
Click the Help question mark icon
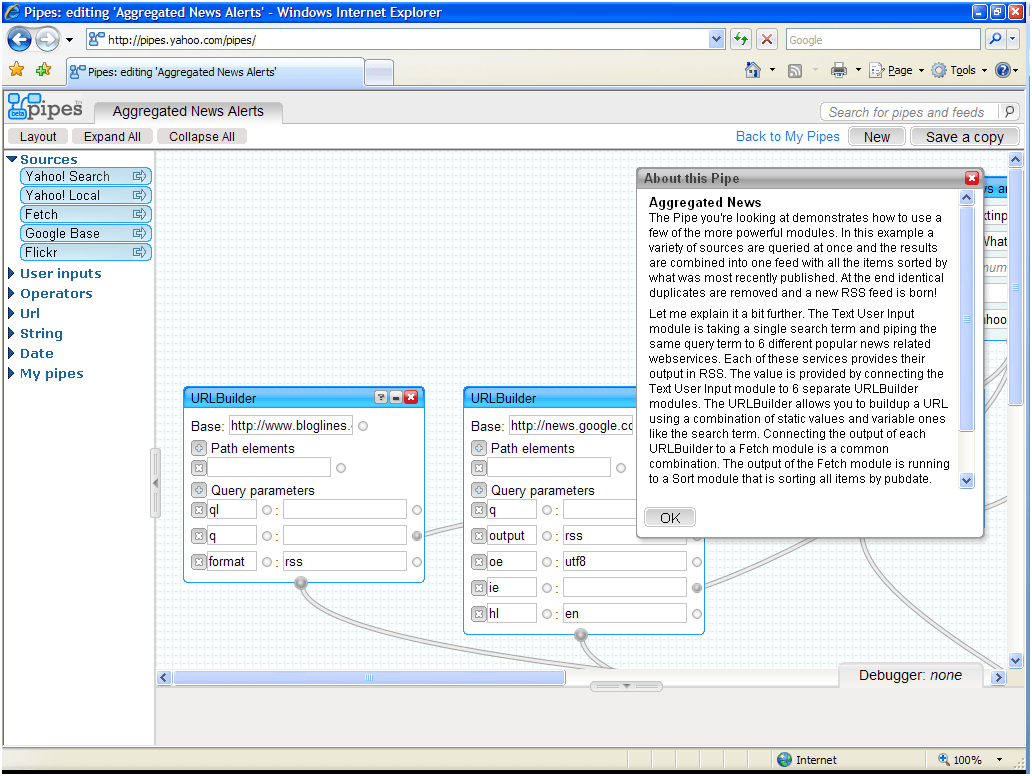(x=1002, y=70)
